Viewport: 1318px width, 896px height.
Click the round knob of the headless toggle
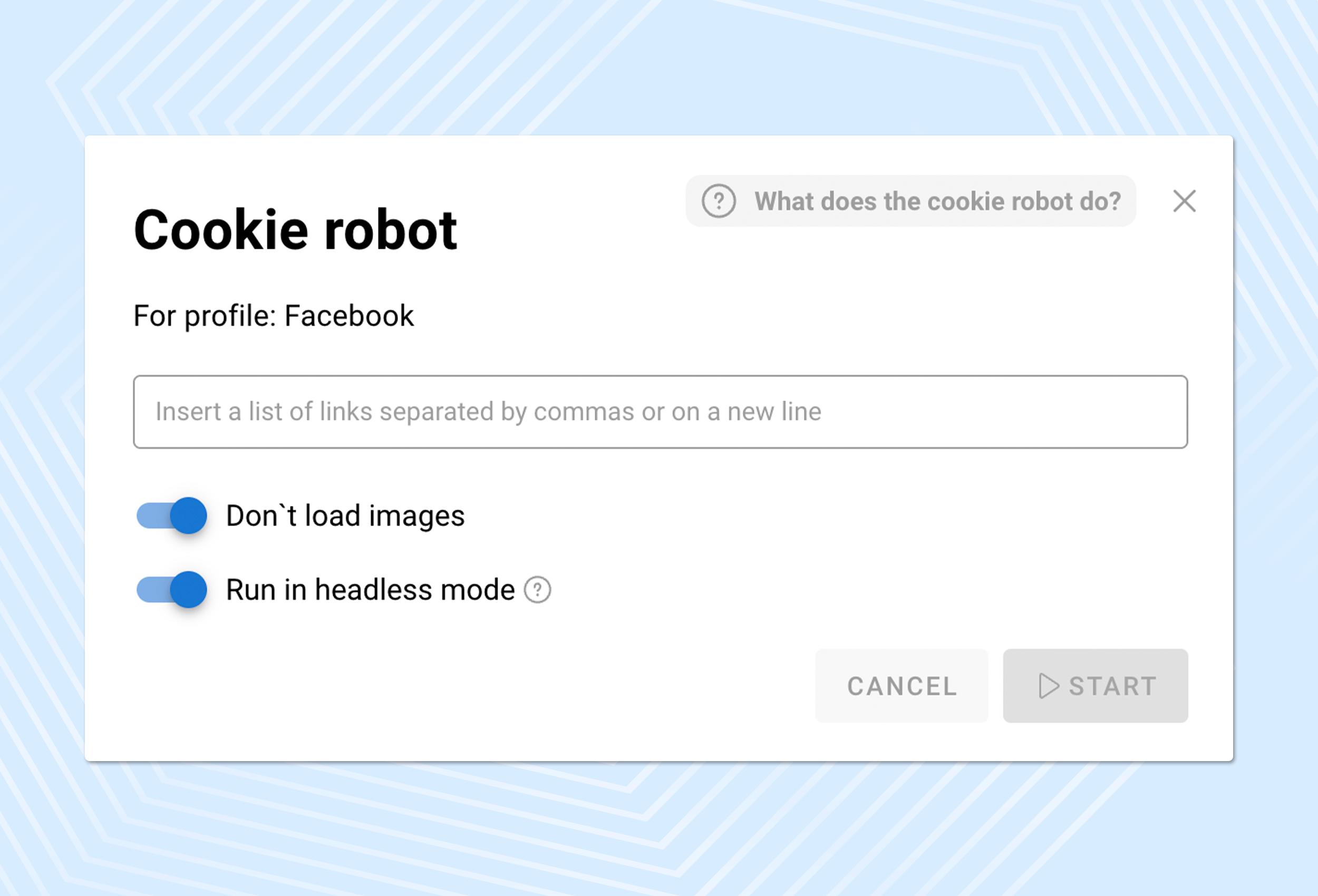pyautogui.click(x=189, y=589)
